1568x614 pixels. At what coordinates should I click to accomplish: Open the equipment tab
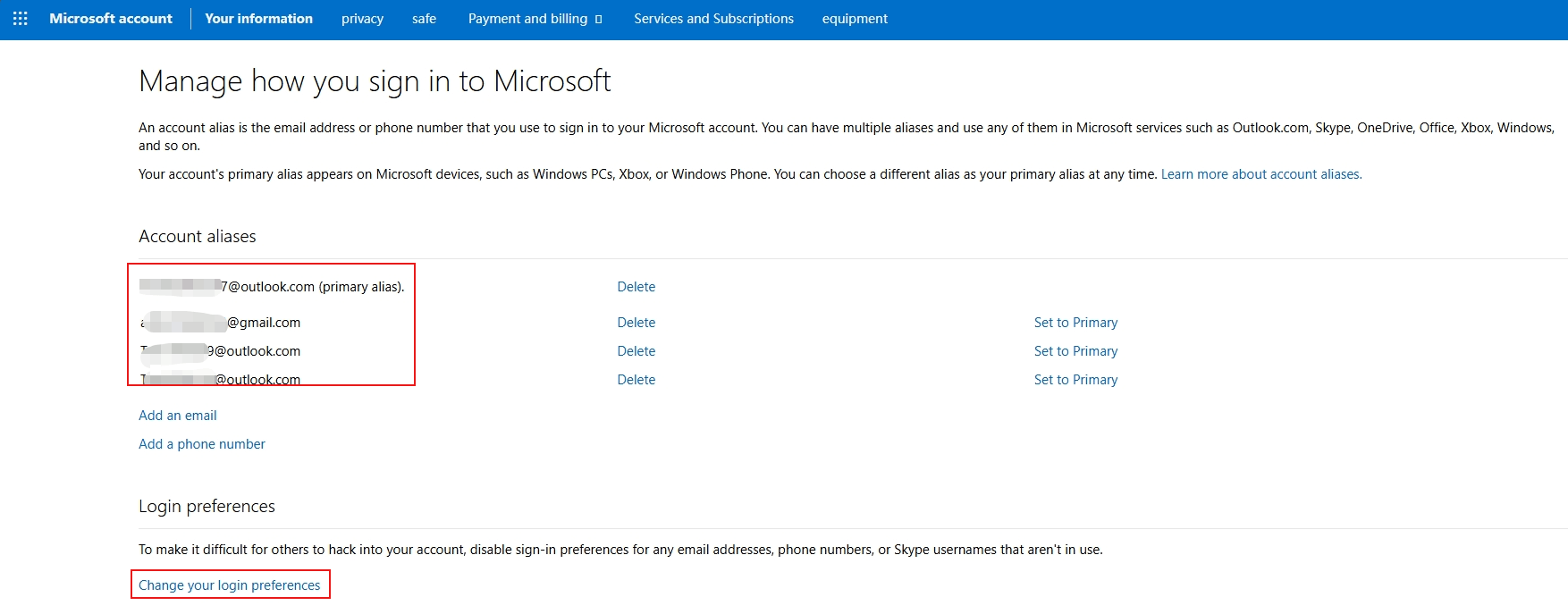pos(855,19)
